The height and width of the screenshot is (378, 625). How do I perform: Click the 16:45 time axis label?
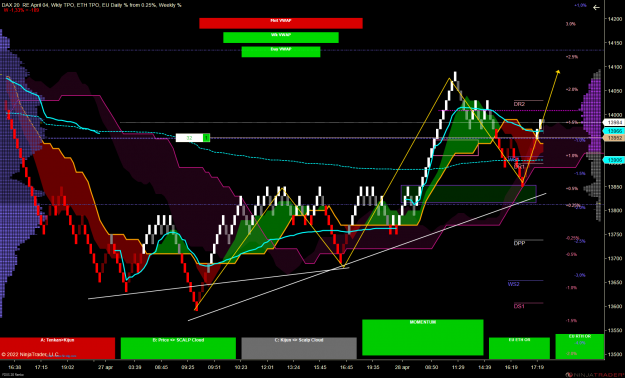(x=346, y=367)
